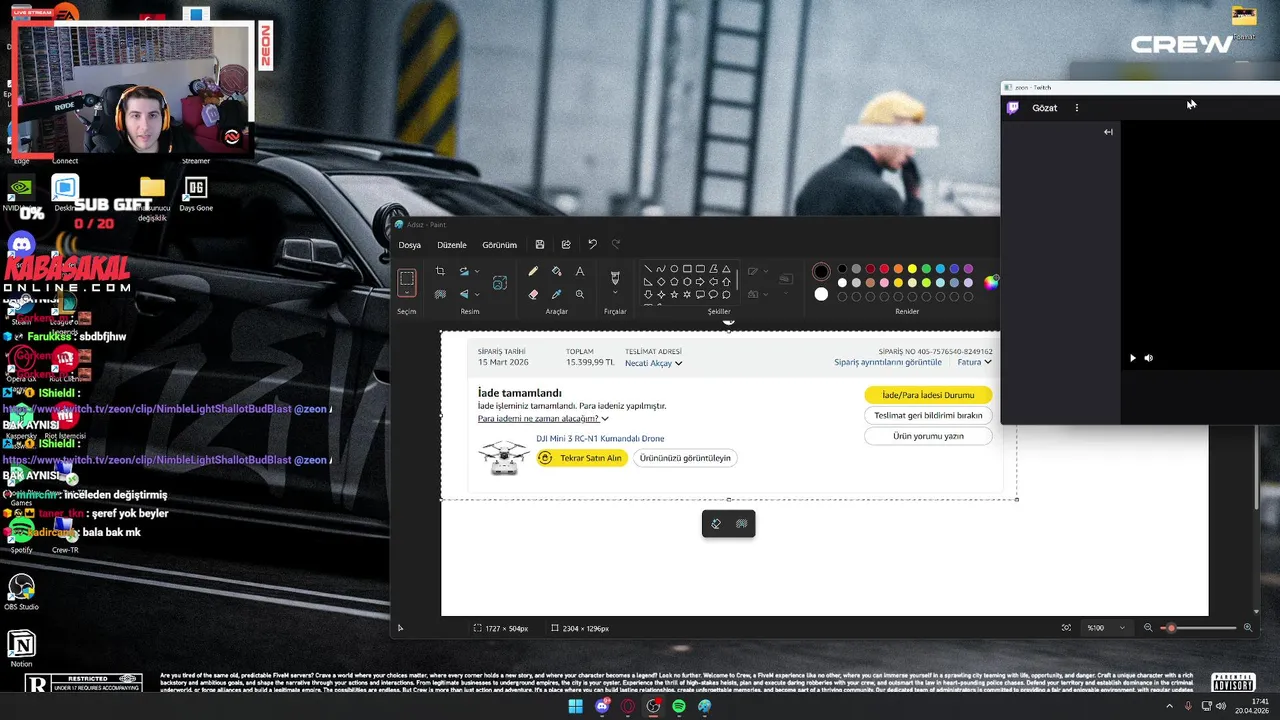Screen dimensions: 1280x720
Task: Expand the Fatura dropdown
Action: (989, 362)
